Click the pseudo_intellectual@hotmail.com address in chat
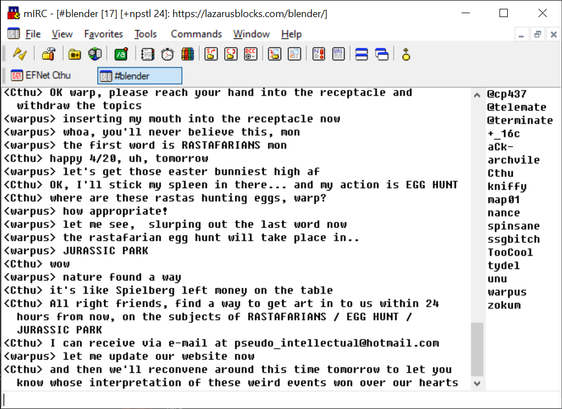Viewport: 562px width, 409px height. [x=337, y=343]
